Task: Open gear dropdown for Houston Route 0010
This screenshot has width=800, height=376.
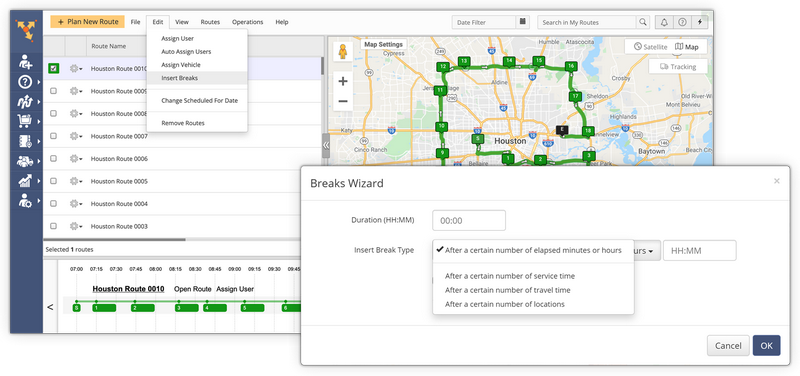Action: [x=76, y=68]
